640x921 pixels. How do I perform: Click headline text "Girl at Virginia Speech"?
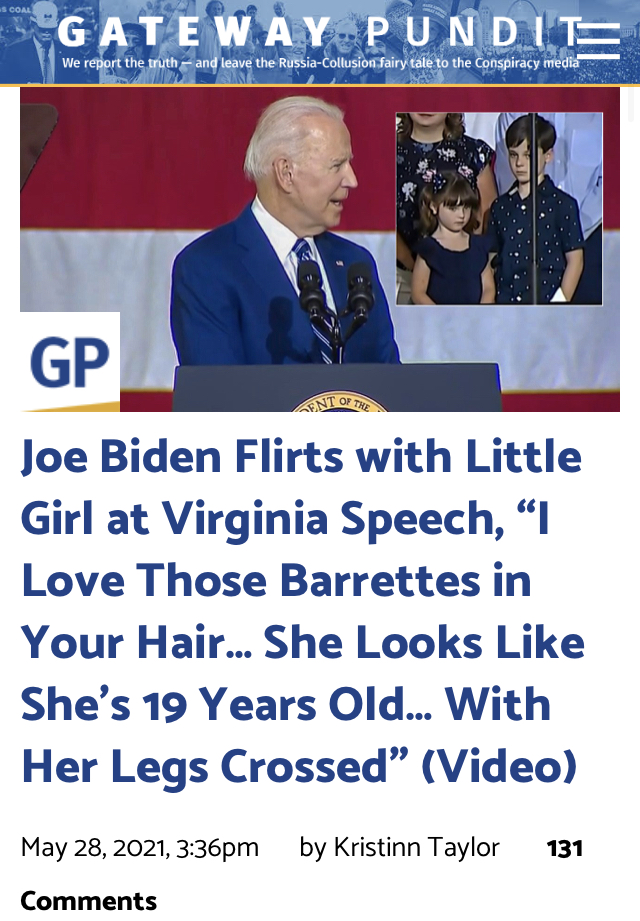tap(262, 519)
